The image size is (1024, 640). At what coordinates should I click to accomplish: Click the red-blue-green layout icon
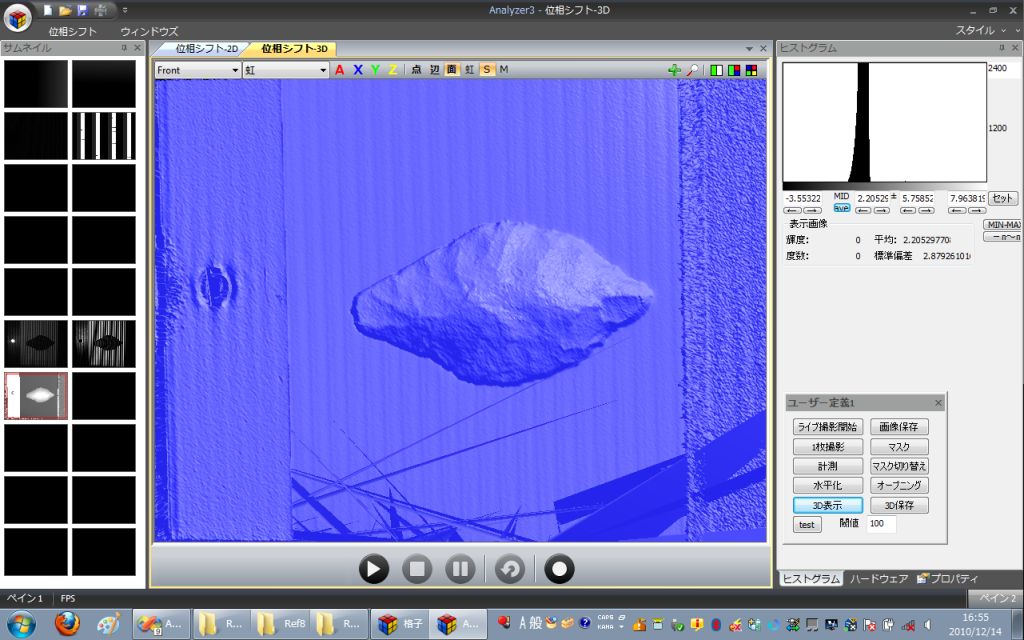pos(735,70)
